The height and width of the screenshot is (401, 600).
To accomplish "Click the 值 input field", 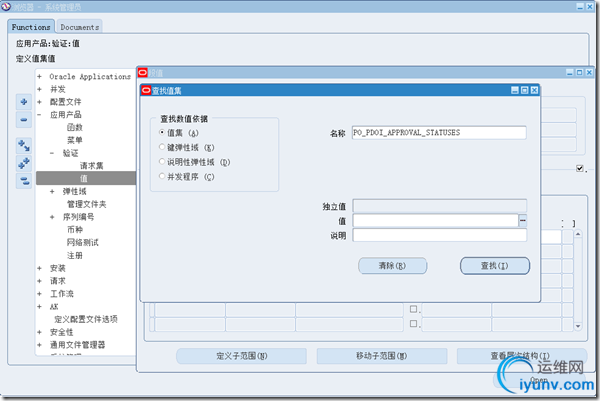I will 435,220.
